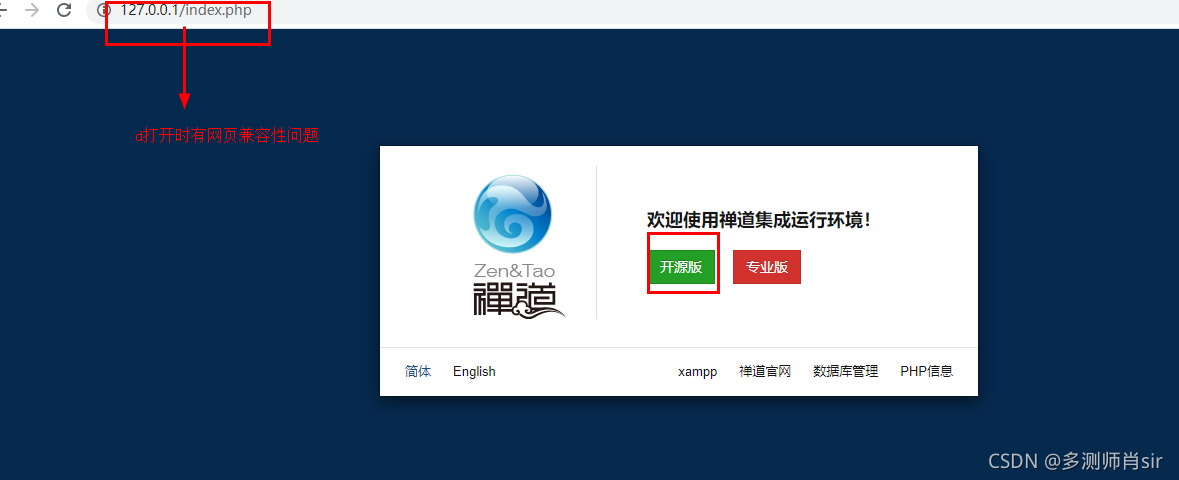This screenshot has width=1179, height=480.
Task: Open the 禅道官网 link
Action: coord(765,371)
